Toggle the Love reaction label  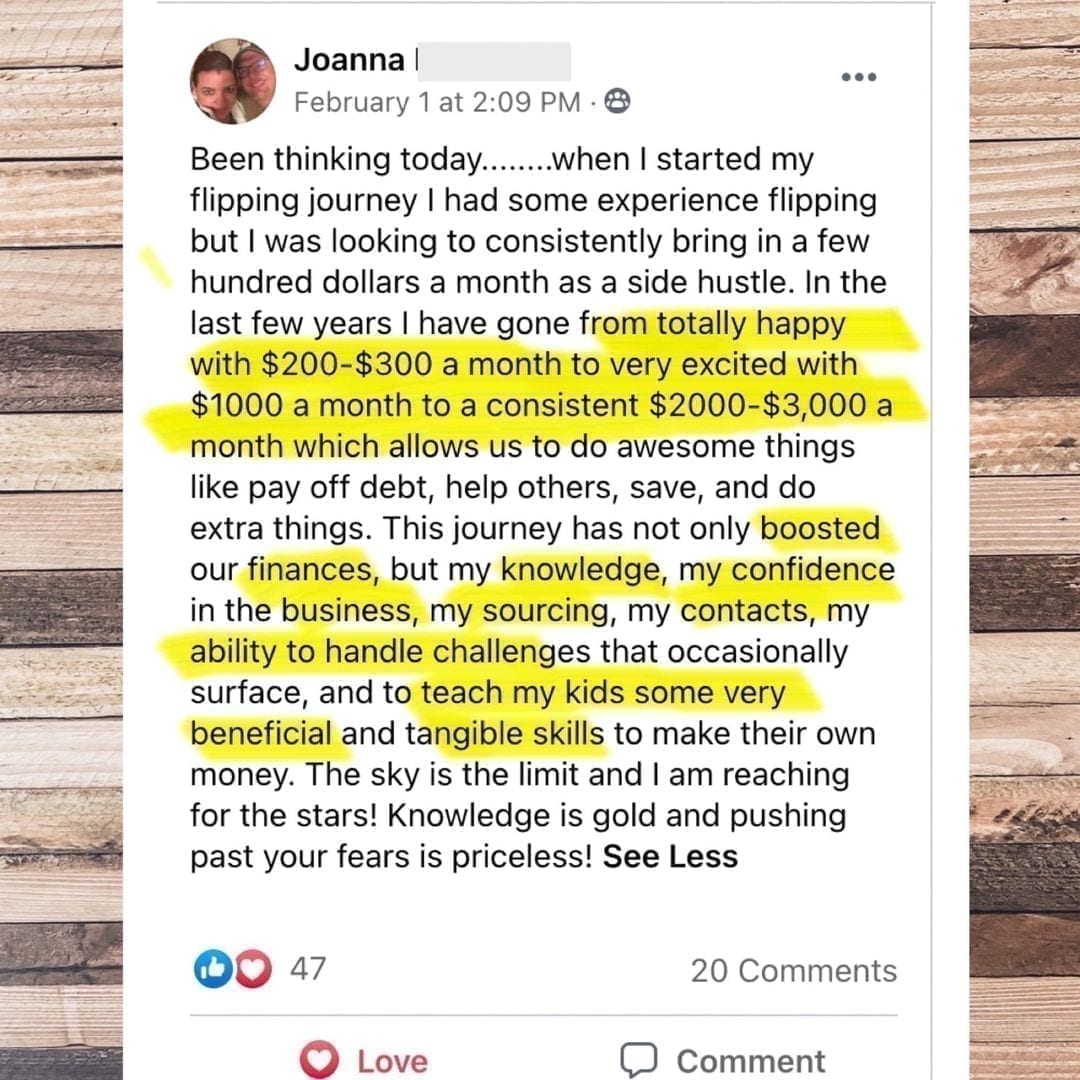point(393,1061)
